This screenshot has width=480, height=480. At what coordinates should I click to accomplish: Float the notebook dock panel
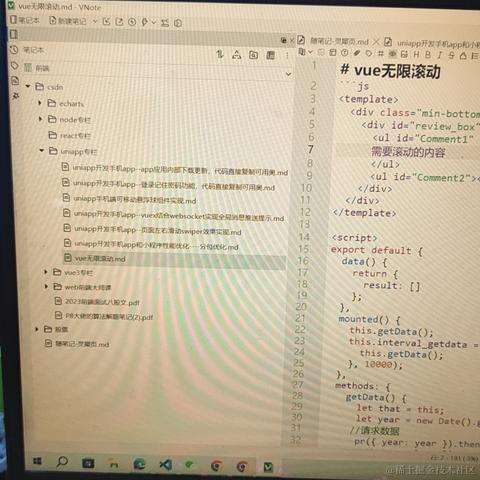(284, 40)
